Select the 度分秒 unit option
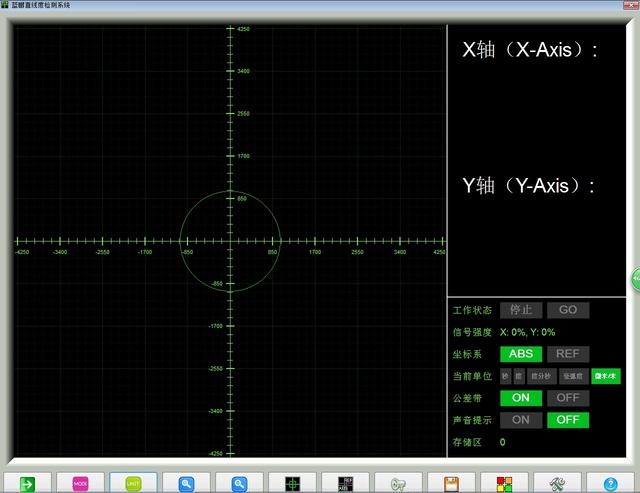Image resolution: width=640 pixels, height=493 pixels. [x=542, y=376]
